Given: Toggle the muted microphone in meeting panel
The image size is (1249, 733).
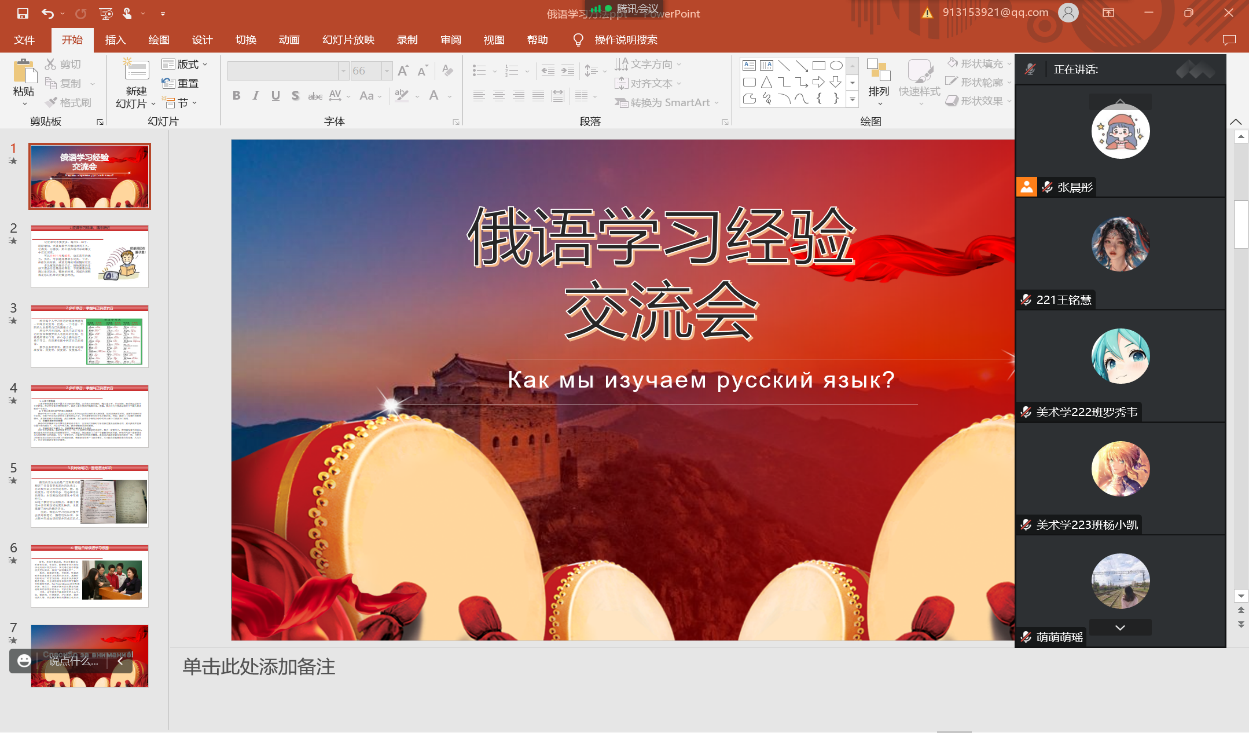Looking at the screenshot, I should coord(1031,69).
